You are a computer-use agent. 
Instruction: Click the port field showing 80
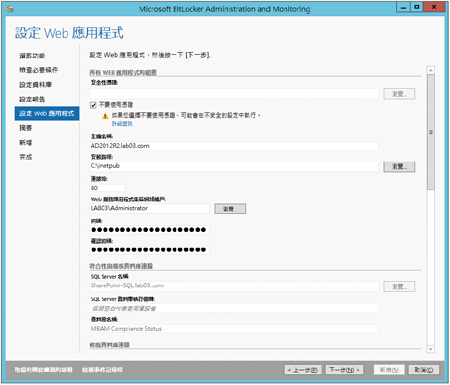coord(108,188)
